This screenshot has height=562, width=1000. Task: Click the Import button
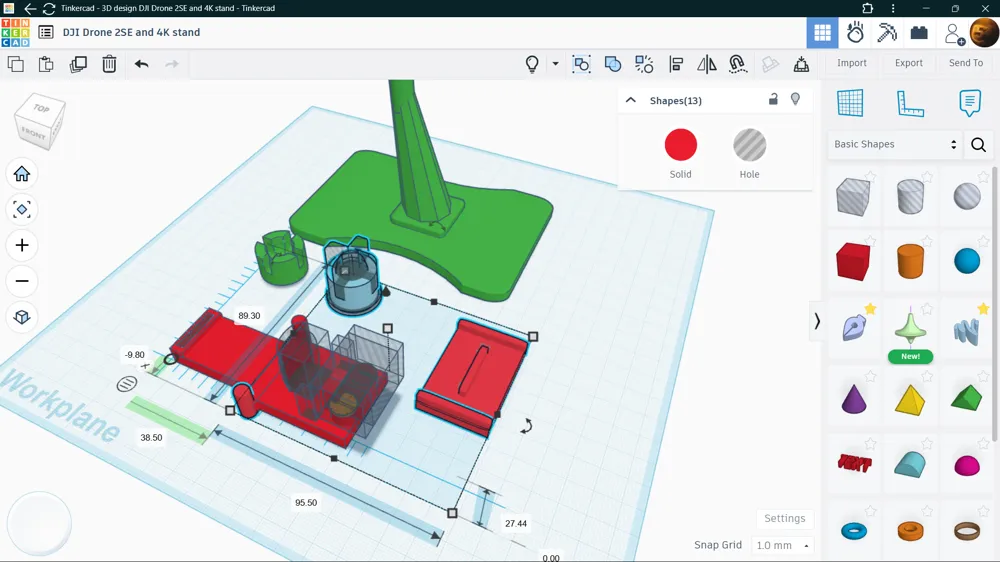851,63
